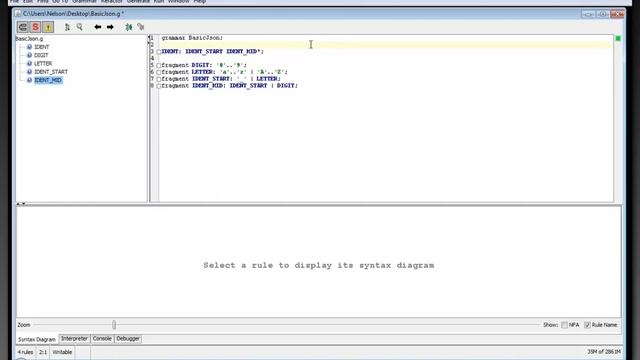This screenshot has width=640, height=360.
Task: Go back with the left arrow icon
Action: coord(98,27)
